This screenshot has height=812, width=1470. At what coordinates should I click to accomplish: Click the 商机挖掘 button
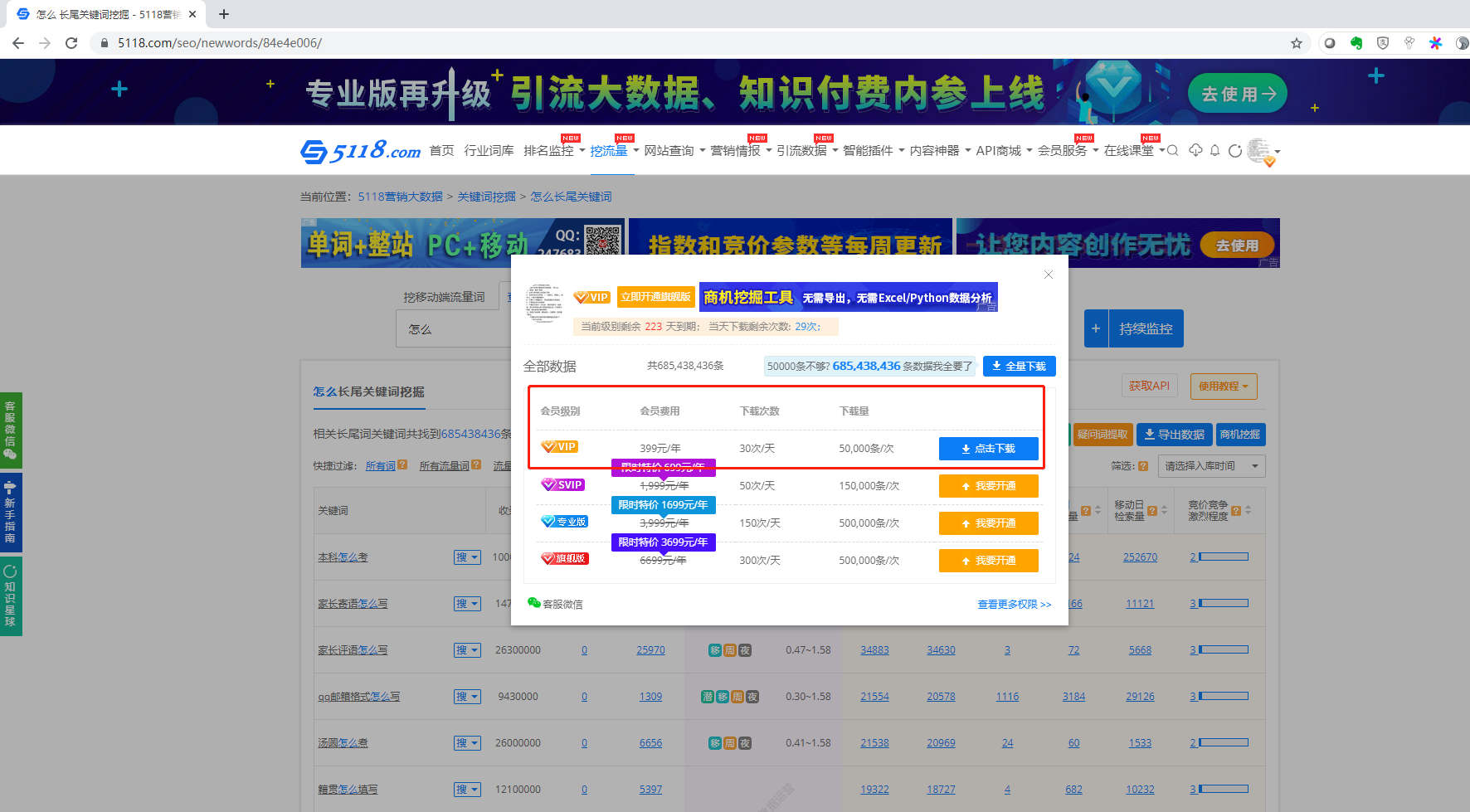click(1239, 434)
